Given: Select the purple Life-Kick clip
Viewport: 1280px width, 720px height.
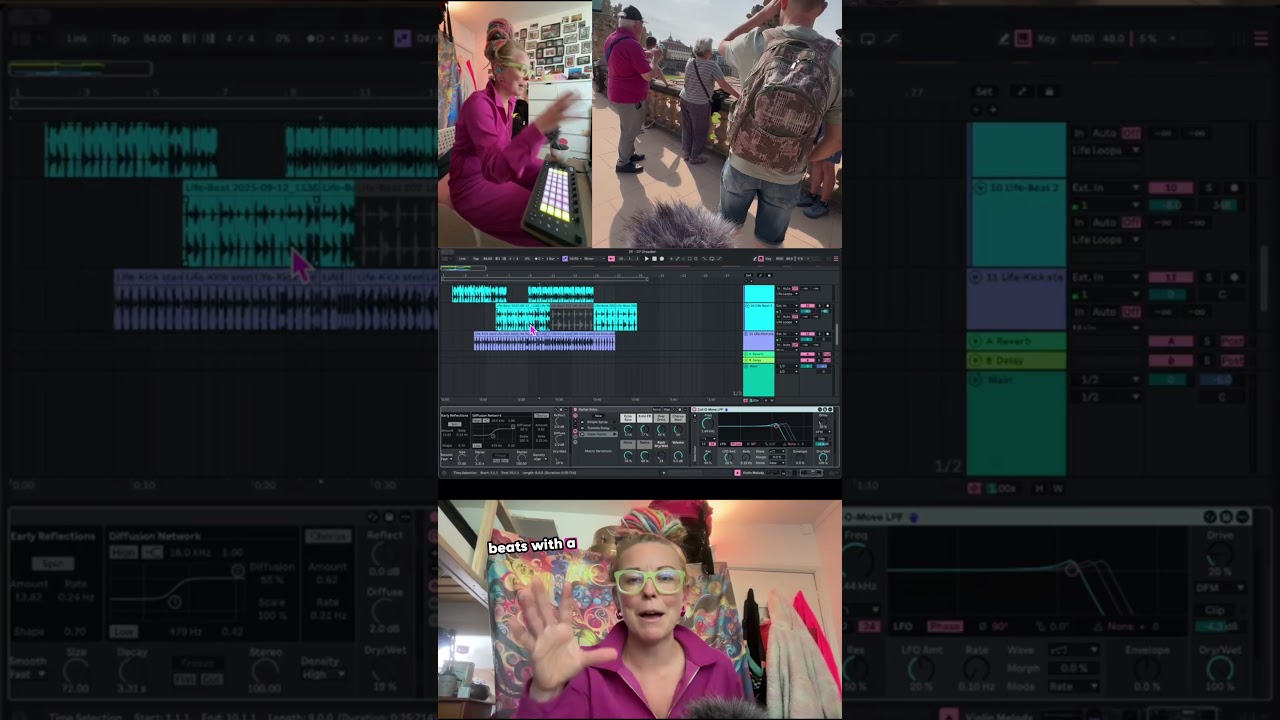Looking at the screenshot, I should click(544, 342).
